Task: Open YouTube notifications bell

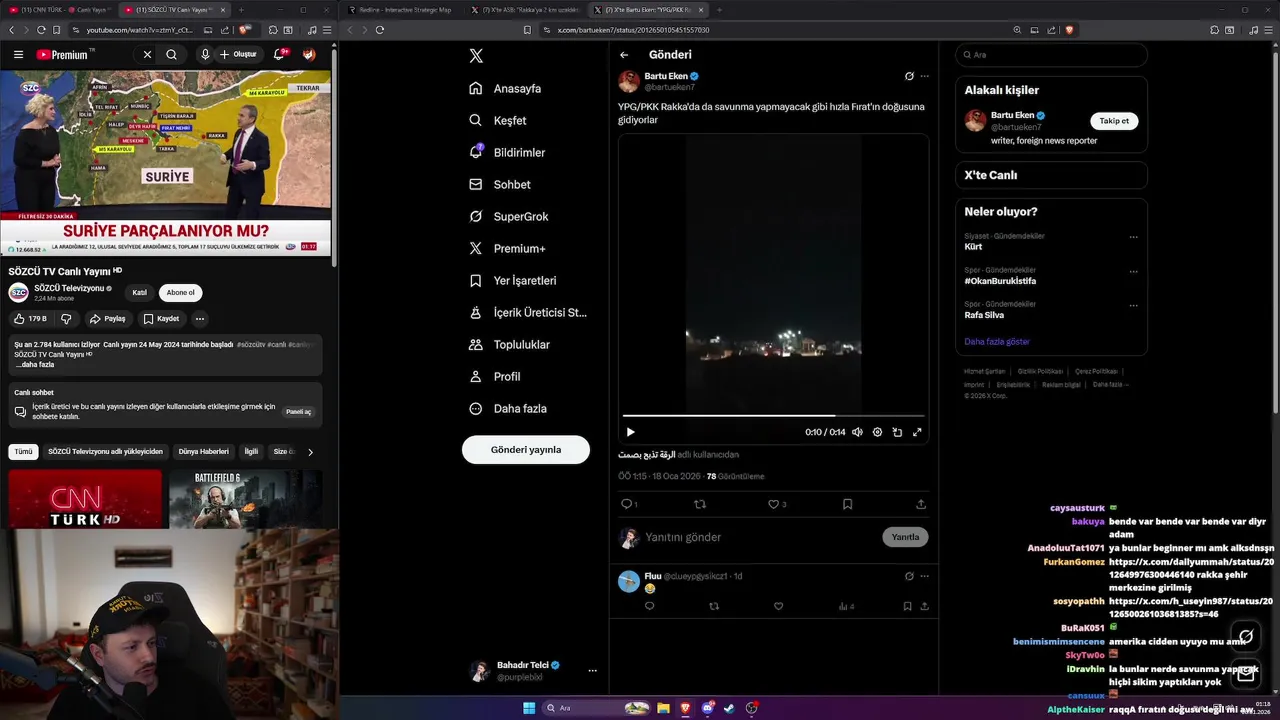Action: (280, 55)
